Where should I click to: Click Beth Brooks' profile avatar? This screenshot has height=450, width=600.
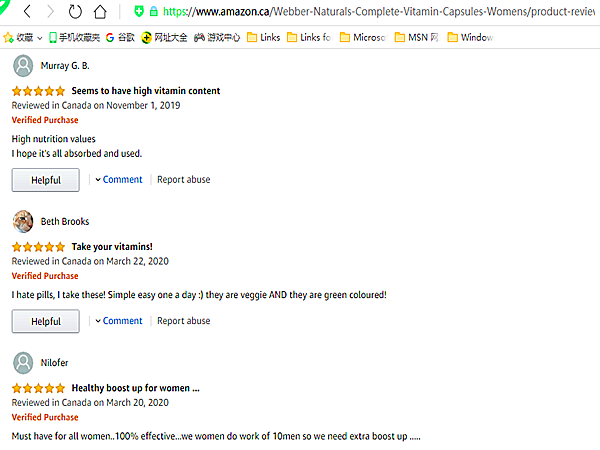22,221
